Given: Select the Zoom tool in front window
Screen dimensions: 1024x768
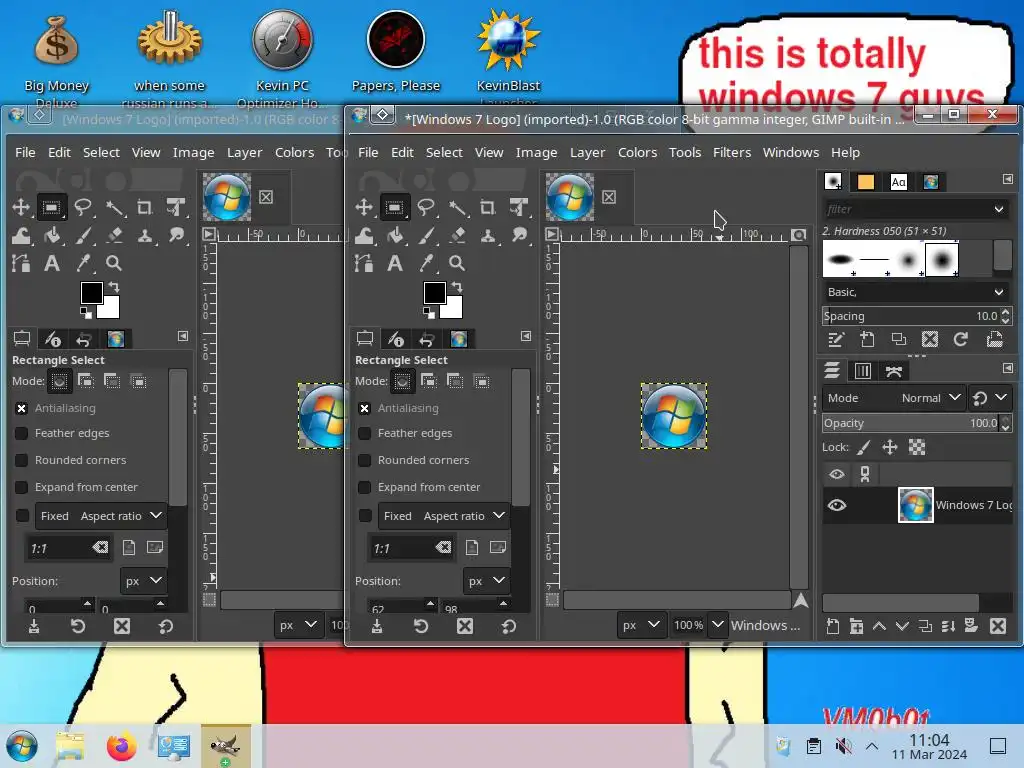Looking at the screenshot, I should pyautogui.click(x=457, y=263).
